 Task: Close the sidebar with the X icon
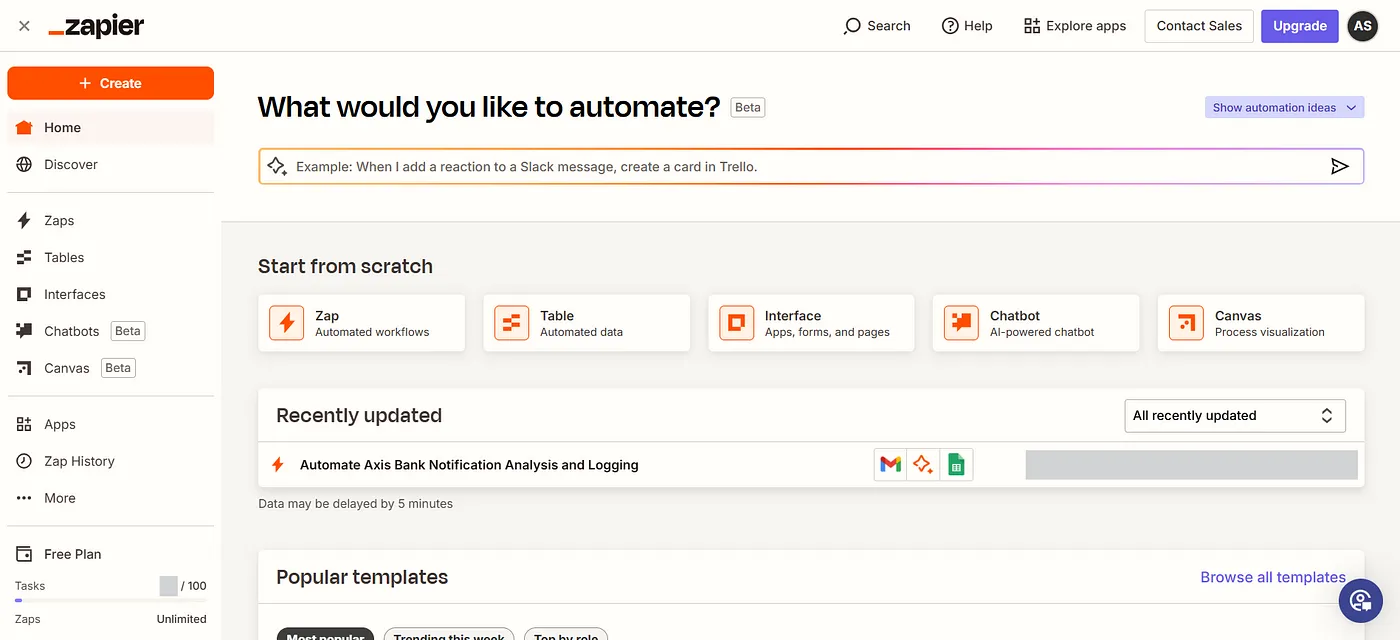click(24, 26)
